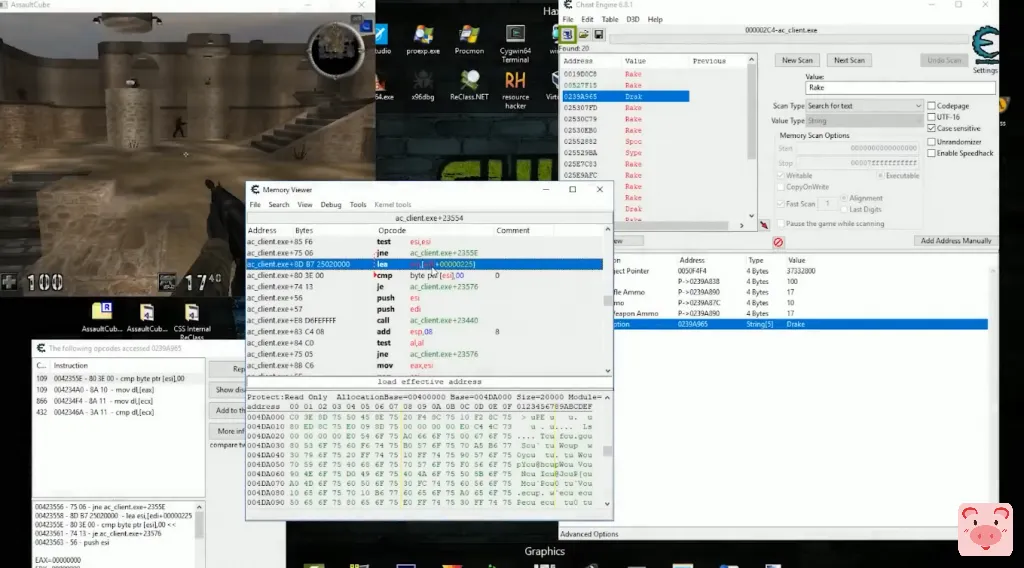Toggle the UTF-16 checkbox
Screen dimensions: 1024x568
(931, 117)
